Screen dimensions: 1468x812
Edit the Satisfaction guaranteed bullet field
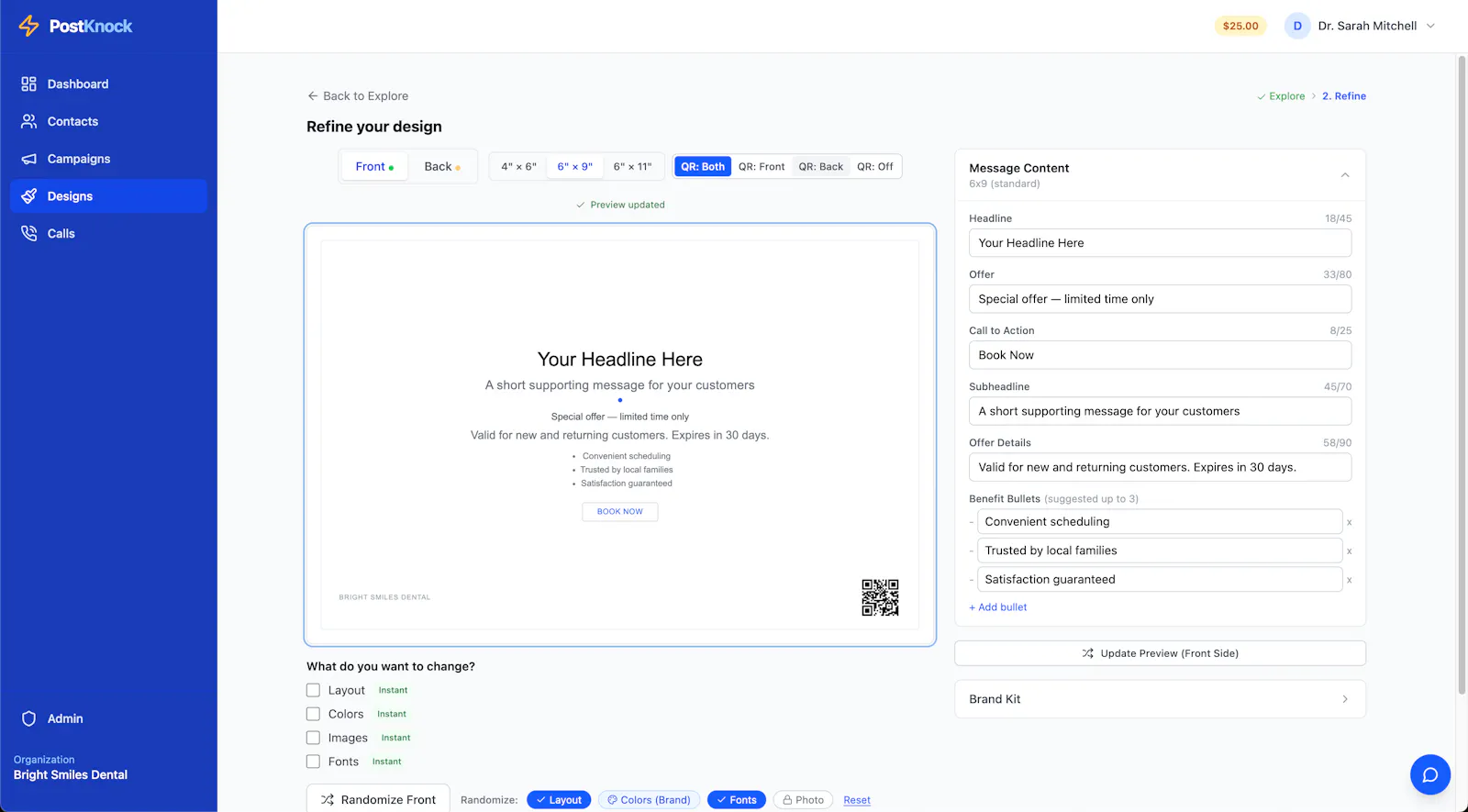click(1160, 580)
